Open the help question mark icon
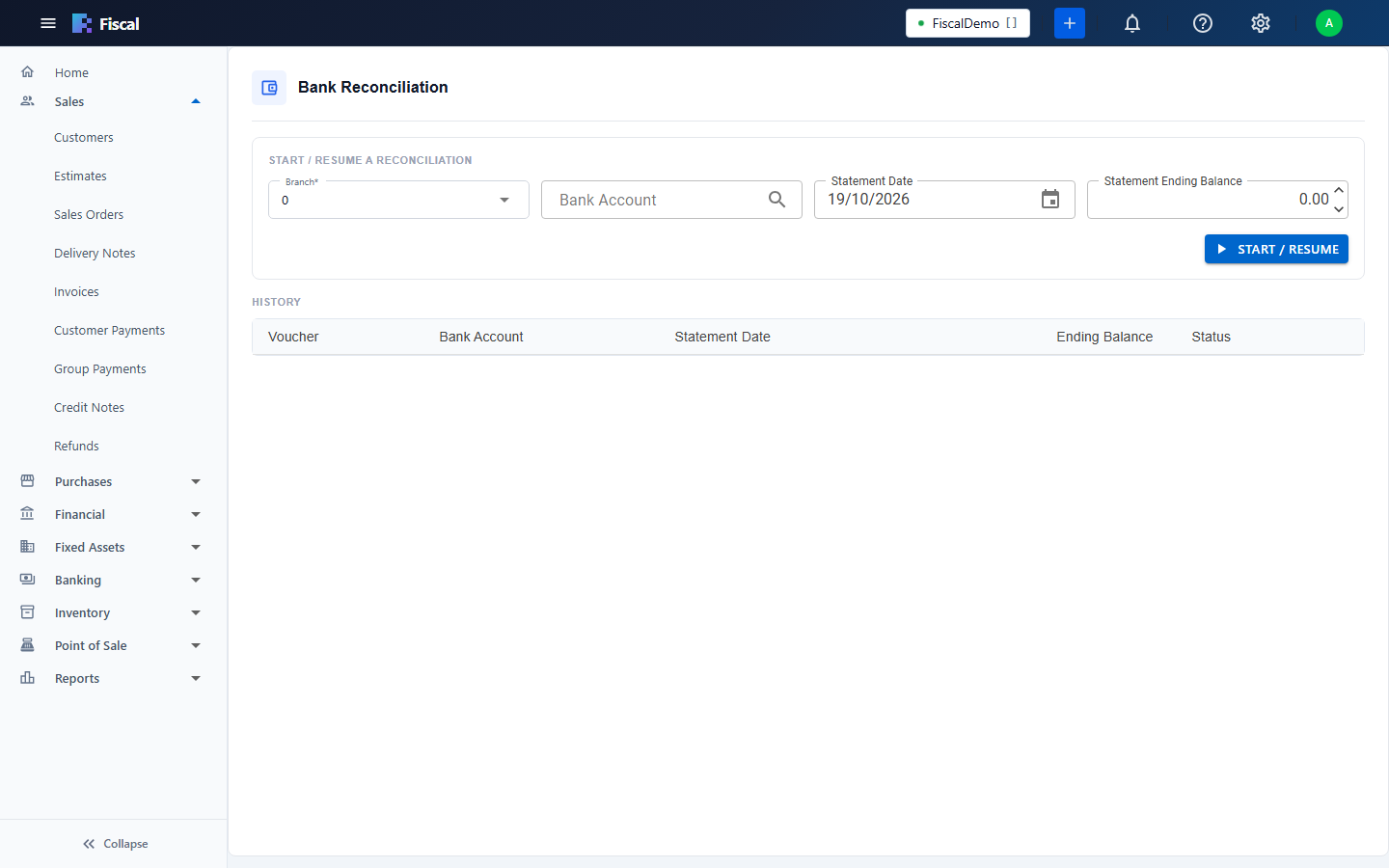The height and width of the screenshot is (868, 1389). click(x=1203, y=23)
